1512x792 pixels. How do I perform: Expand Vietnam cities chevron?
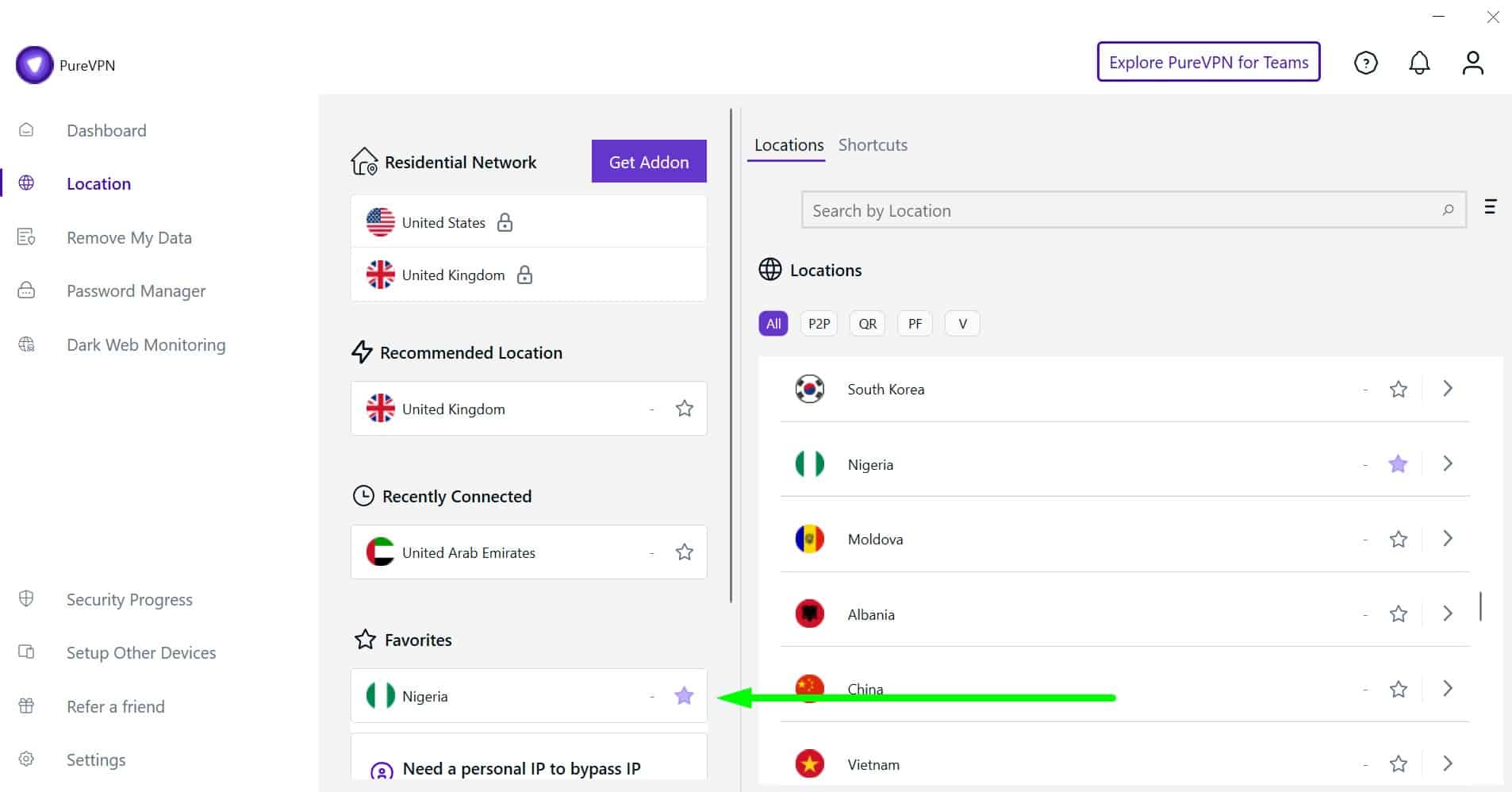point(1448,763)
